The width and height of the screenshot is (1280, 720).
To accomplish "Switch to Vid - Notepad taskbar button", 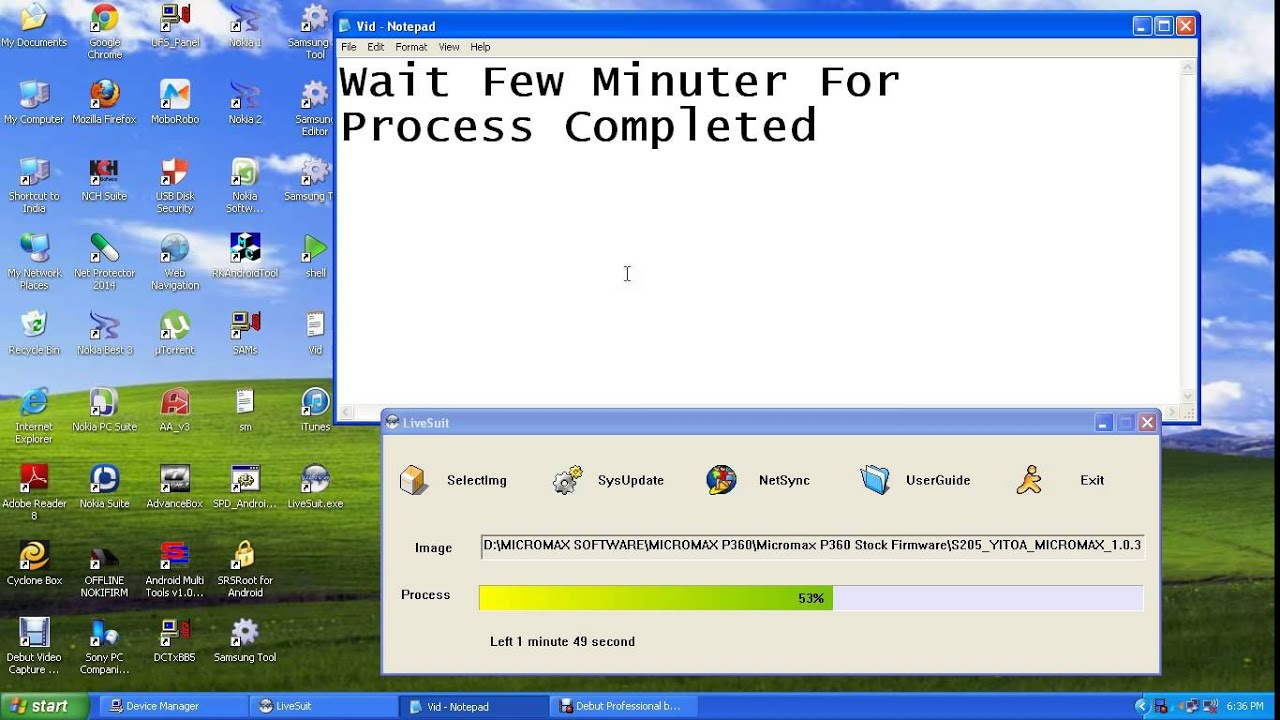I will coord(472,706).
